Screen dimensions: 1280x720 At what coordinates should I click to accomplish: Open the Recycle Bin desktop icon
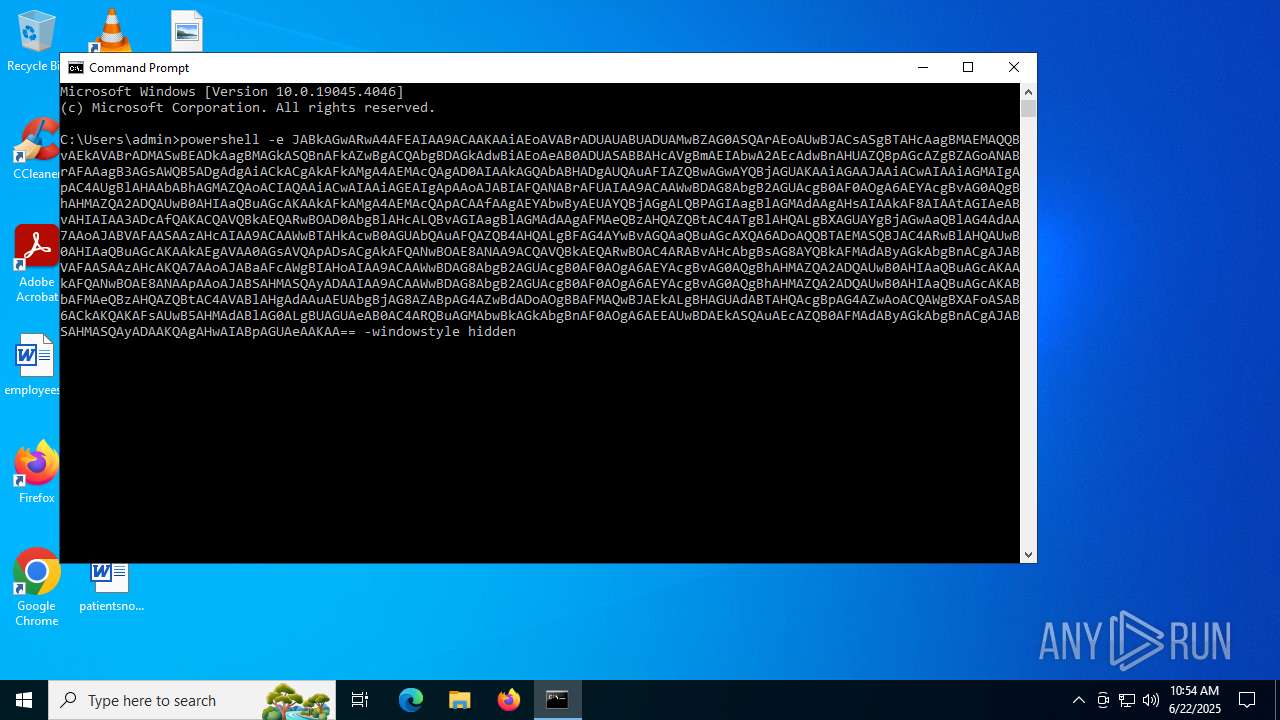tap(35, 40)
